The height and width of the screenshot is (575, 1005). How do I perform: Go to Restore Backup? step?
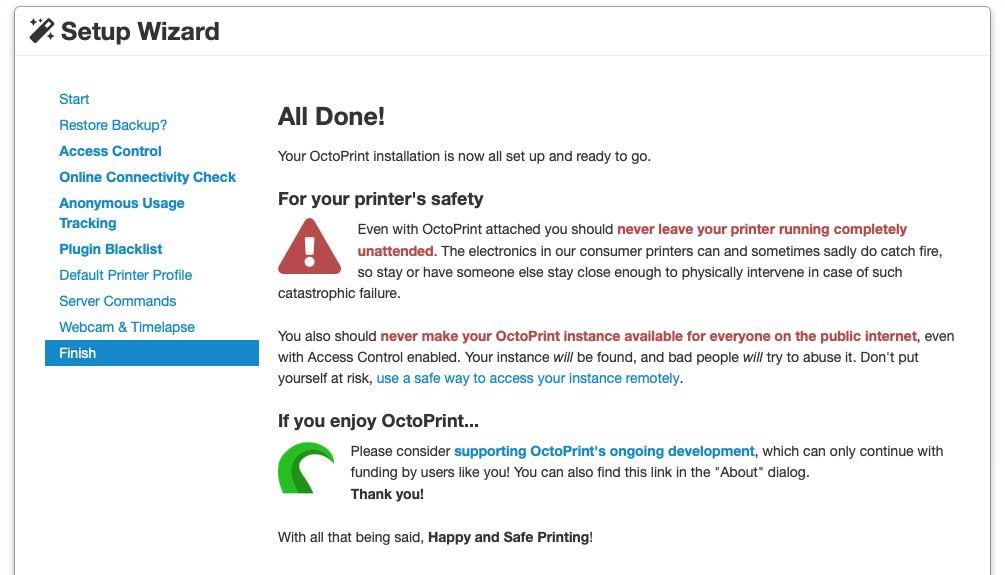[x=113, y=125]
